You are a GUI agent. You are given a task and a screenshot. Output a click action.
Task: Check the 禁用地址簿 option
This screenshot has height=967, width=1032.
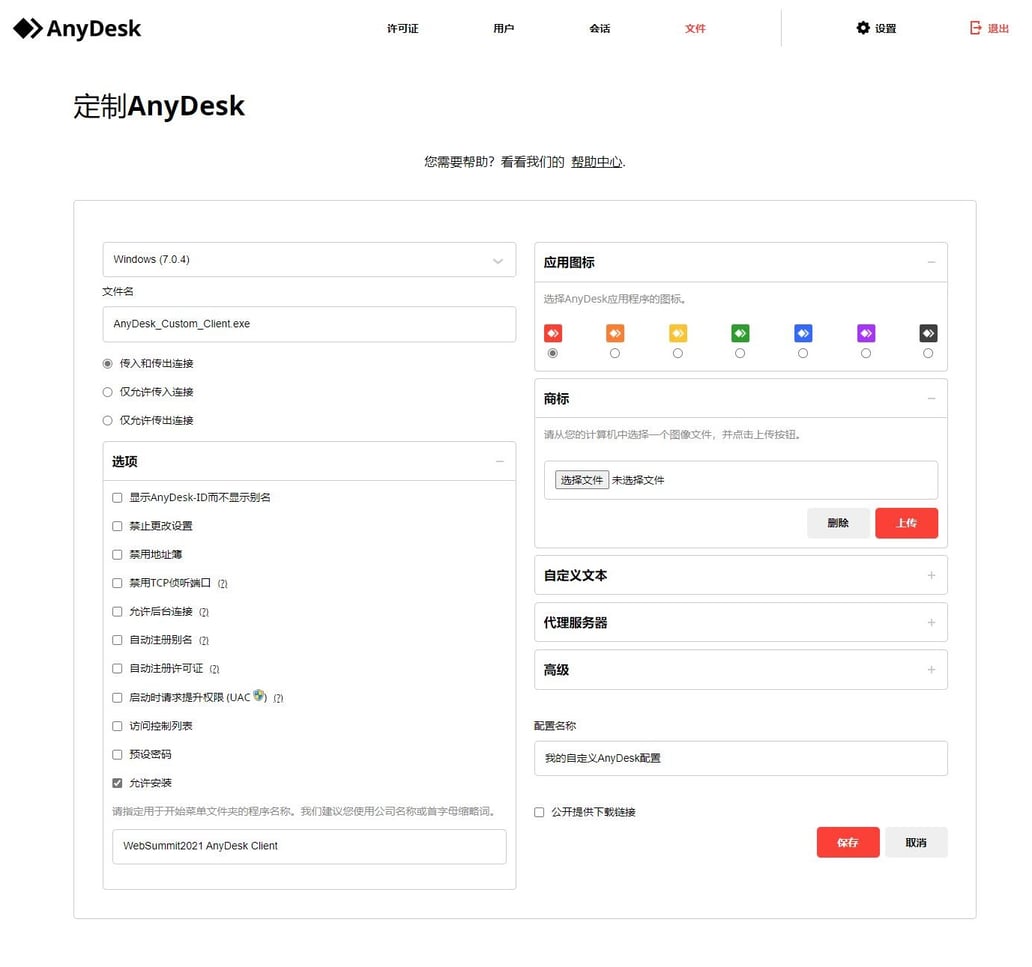pos(117,555)
